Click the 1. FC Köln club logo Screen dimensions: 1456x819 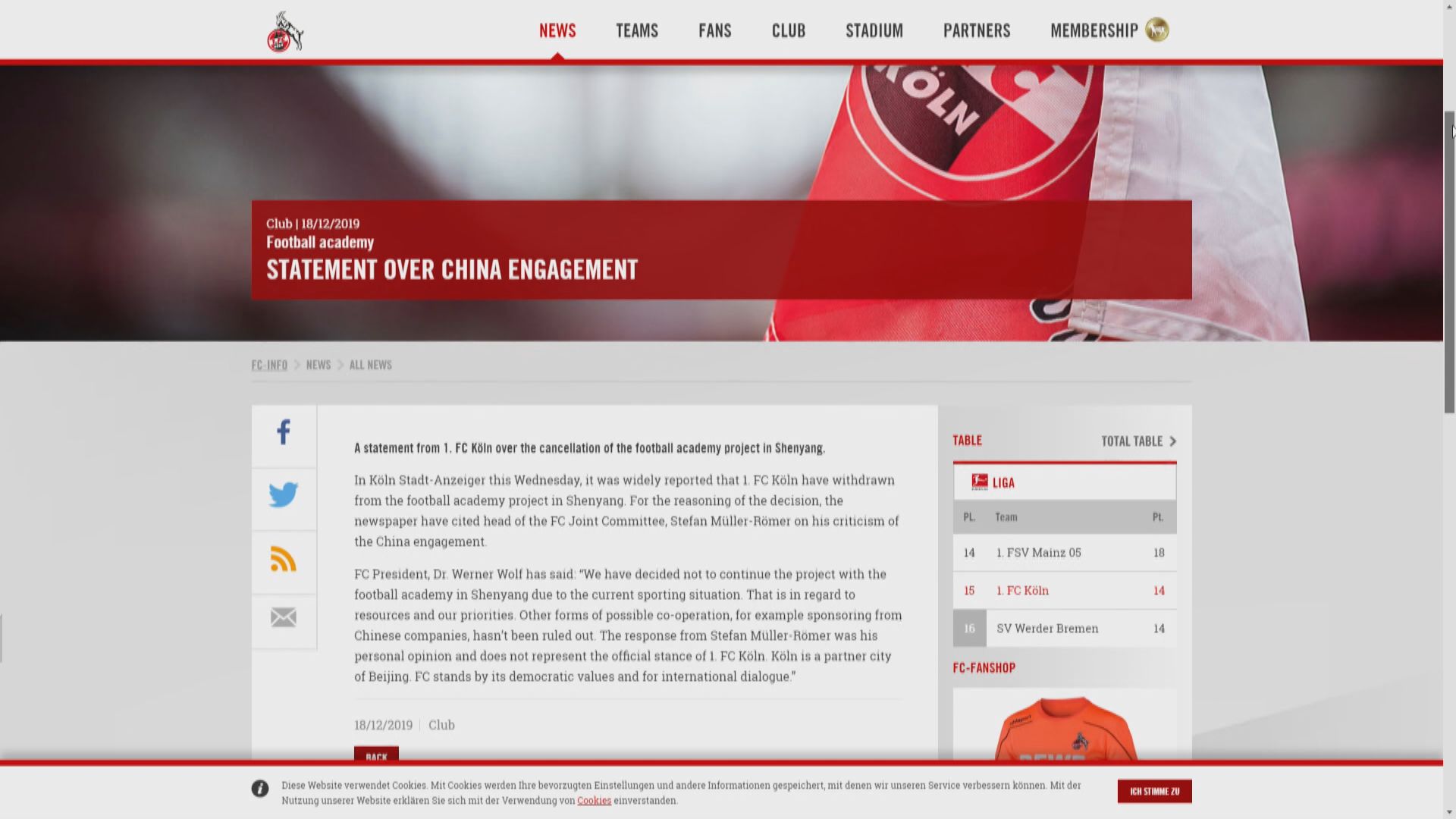click(284, 32)
